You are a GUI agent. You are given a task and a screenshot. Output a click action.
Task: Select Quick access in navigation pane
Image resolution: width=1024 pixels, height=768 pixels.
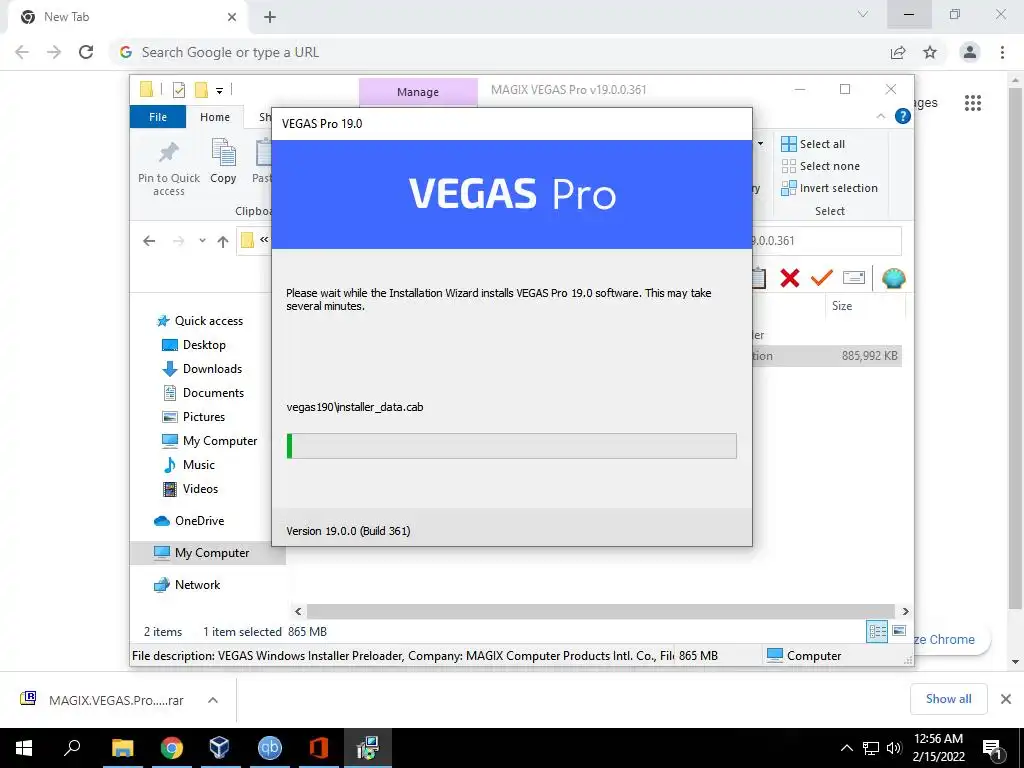click(x=200, y=321)
